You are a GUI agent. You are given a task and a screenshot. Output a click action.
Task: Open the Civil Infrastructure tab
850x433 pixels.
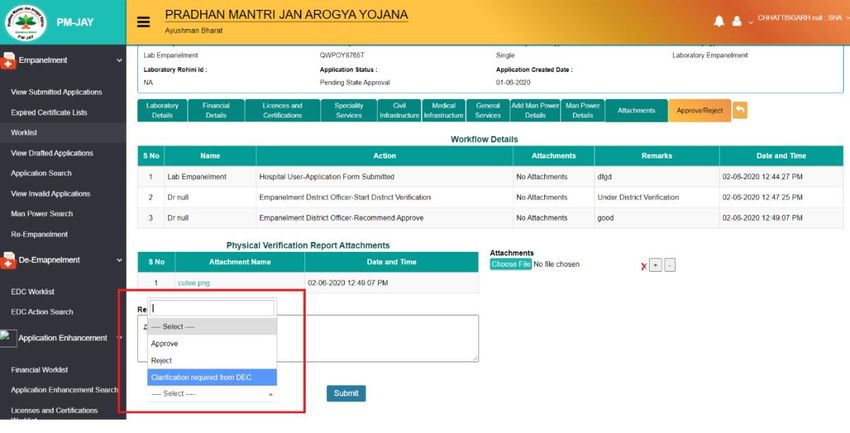(399, 111)
